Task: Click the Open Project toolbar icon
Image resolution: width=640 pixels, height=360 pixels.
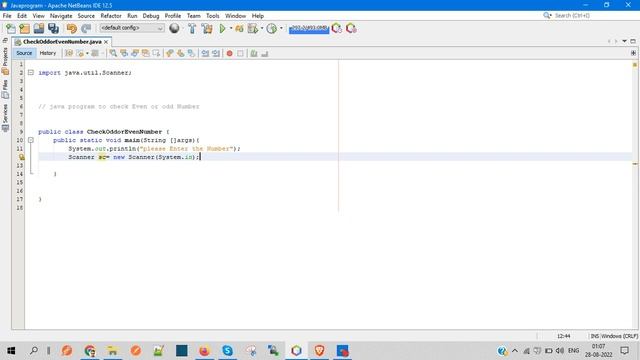Action: tap(39, 28)
